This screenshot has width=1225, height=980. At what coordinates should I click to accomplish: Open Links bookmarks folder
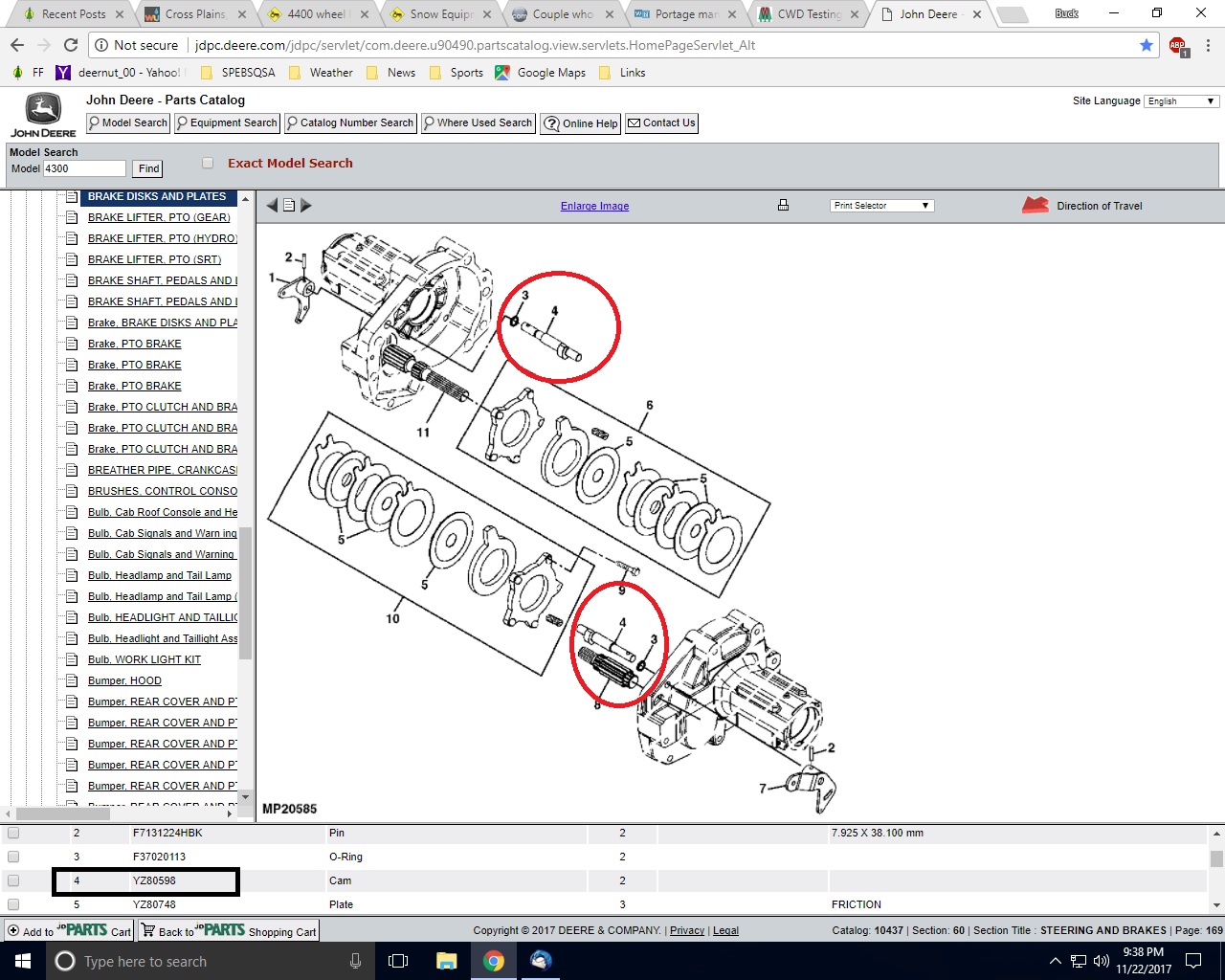[623, 73]
